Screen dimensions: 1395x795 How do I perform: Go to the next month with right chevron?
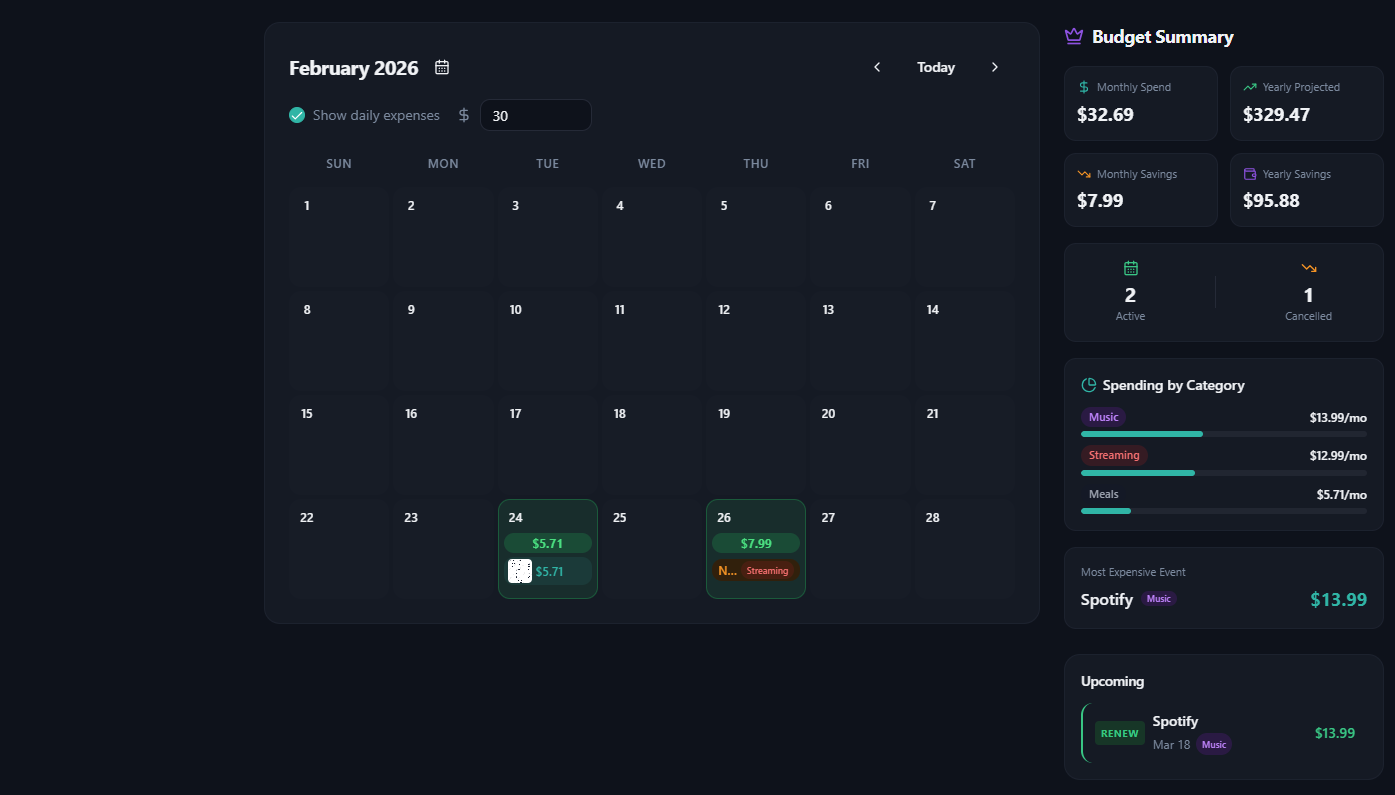994,67
